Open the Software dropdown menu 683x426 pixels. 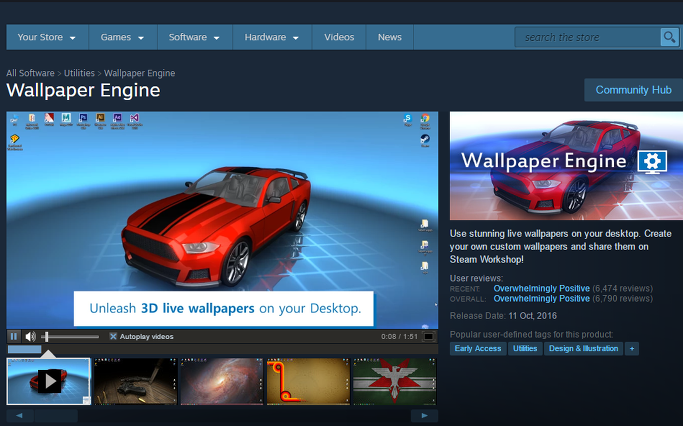click(194, 37)
